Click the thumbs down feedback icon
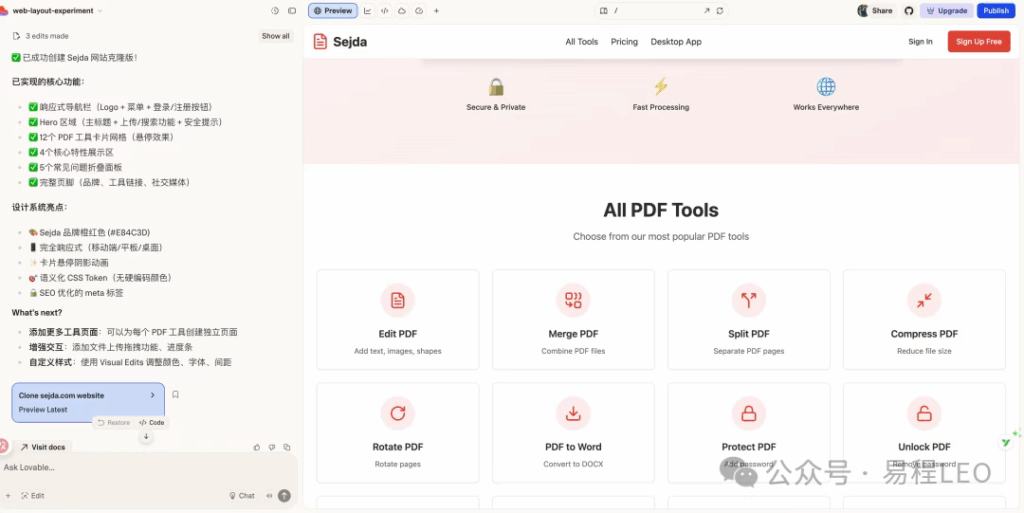 [x=272, y=447]
